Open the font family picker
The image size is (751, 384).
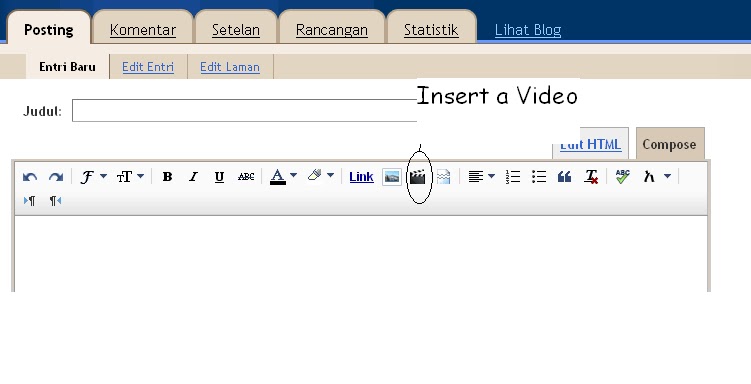pos(87,177)
